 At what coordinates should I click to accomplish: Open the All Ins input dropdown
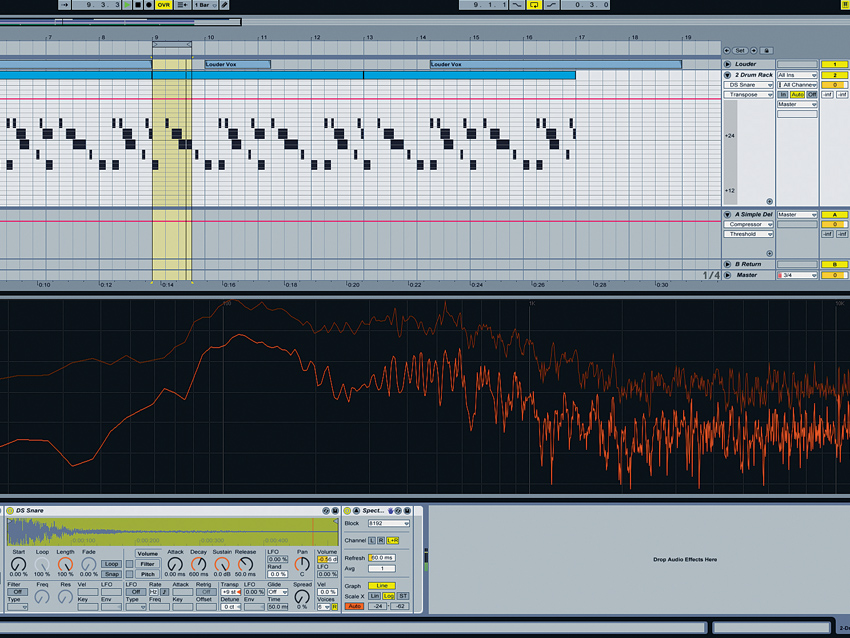[x=797, y=75]
